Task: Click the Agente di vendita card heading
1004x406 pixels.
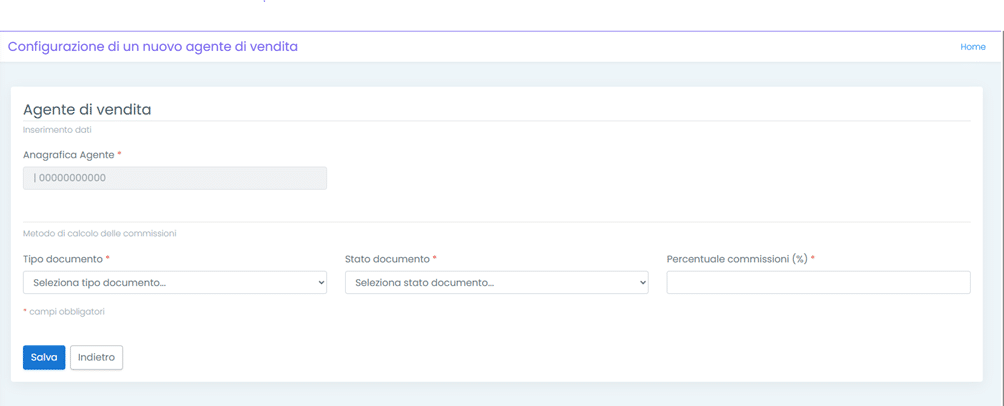Action: click(87, 110)
